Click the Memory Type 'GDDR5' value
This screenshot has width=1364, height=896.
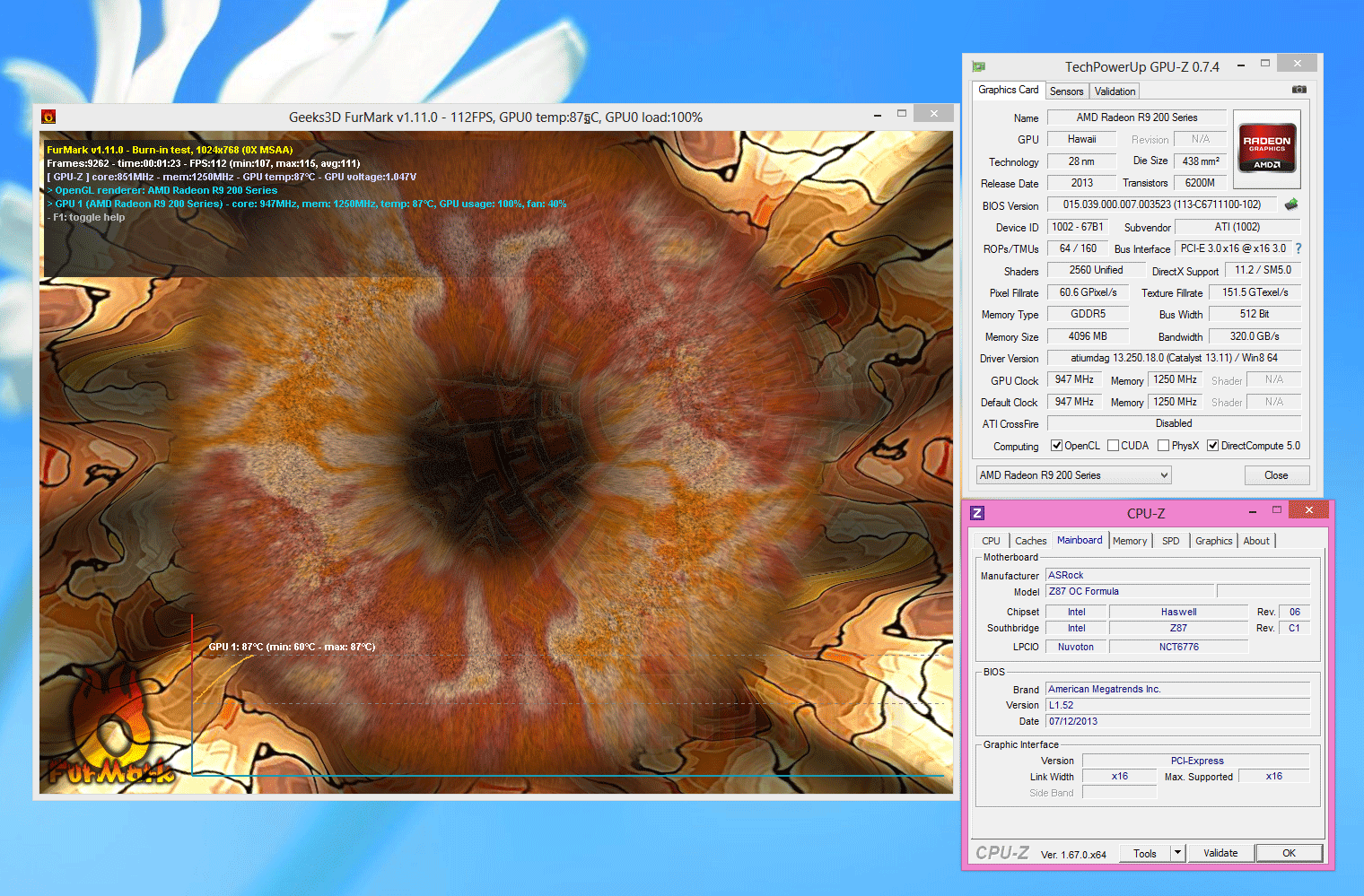[x=1088, y=314]
